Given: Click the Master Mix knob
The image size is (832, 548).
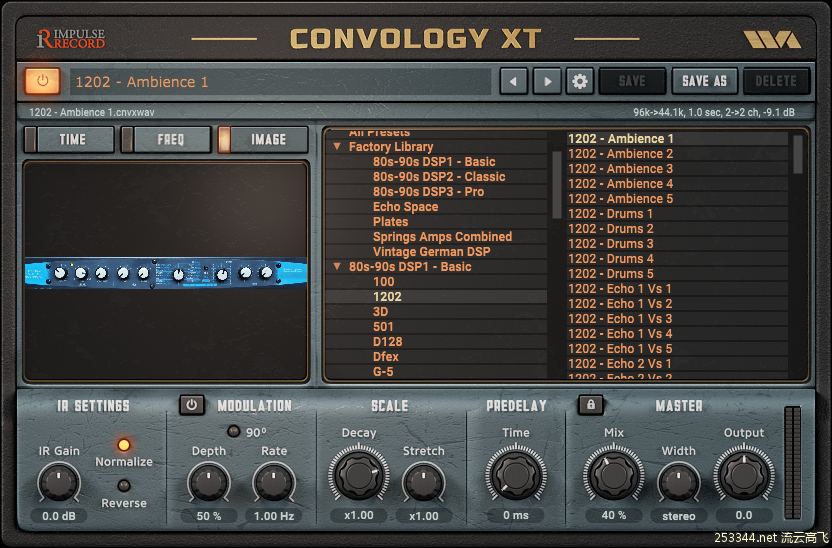Looking at the screenshot, I should click(614, 474).
